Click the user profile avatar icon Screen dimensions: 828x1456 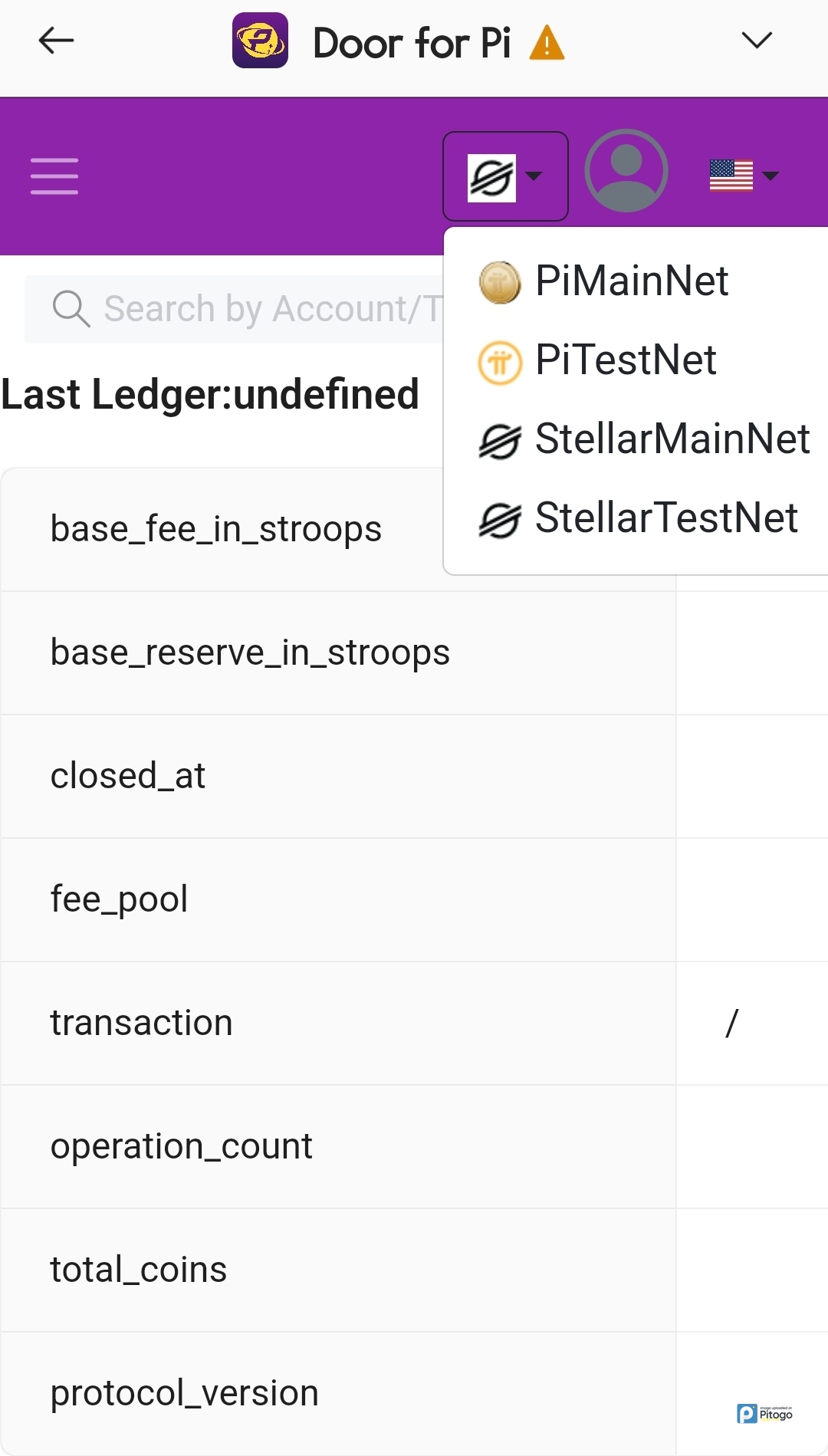[626, 170]
